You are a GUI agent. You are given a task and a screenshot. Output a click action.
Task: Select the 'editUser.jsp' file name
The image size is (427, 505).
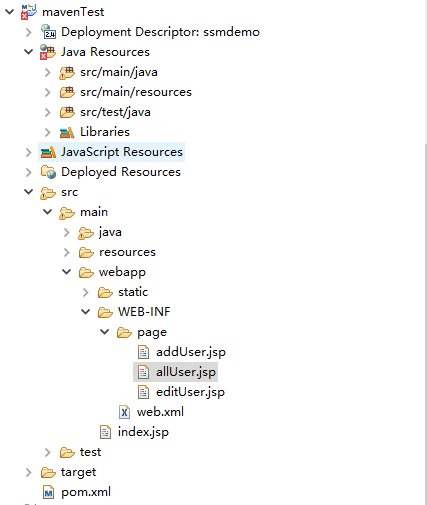pyautogui.click(x=191, y=392)
